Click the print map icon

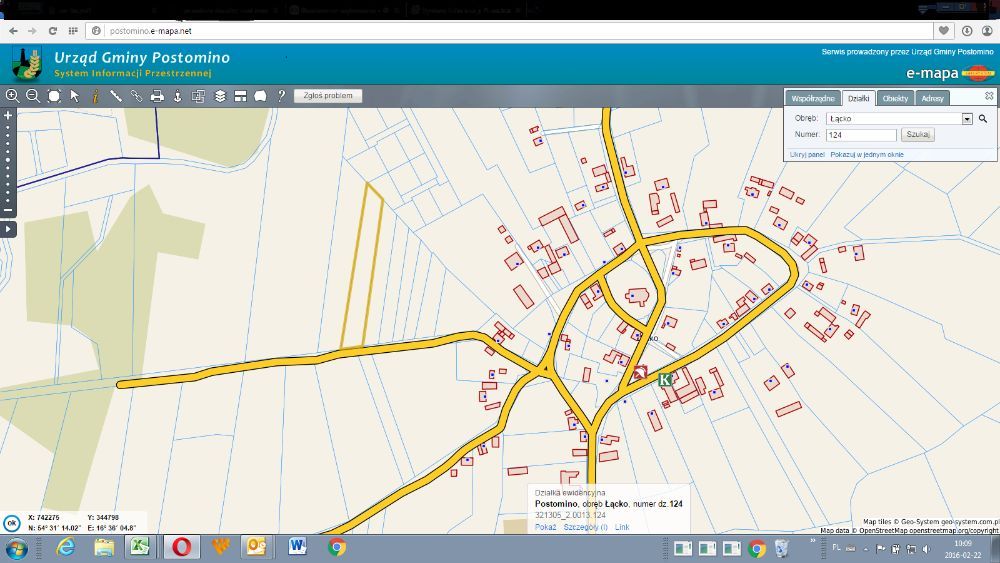[x=157, y=96]
